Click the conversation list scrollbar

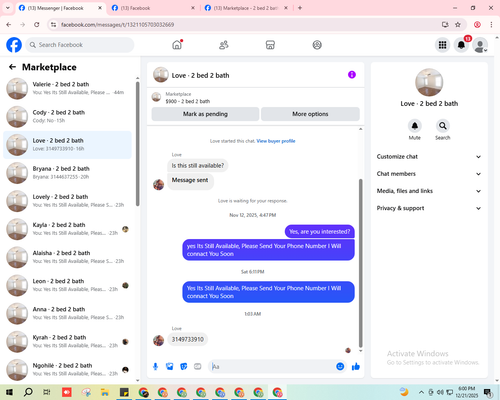tap(138, 144)
